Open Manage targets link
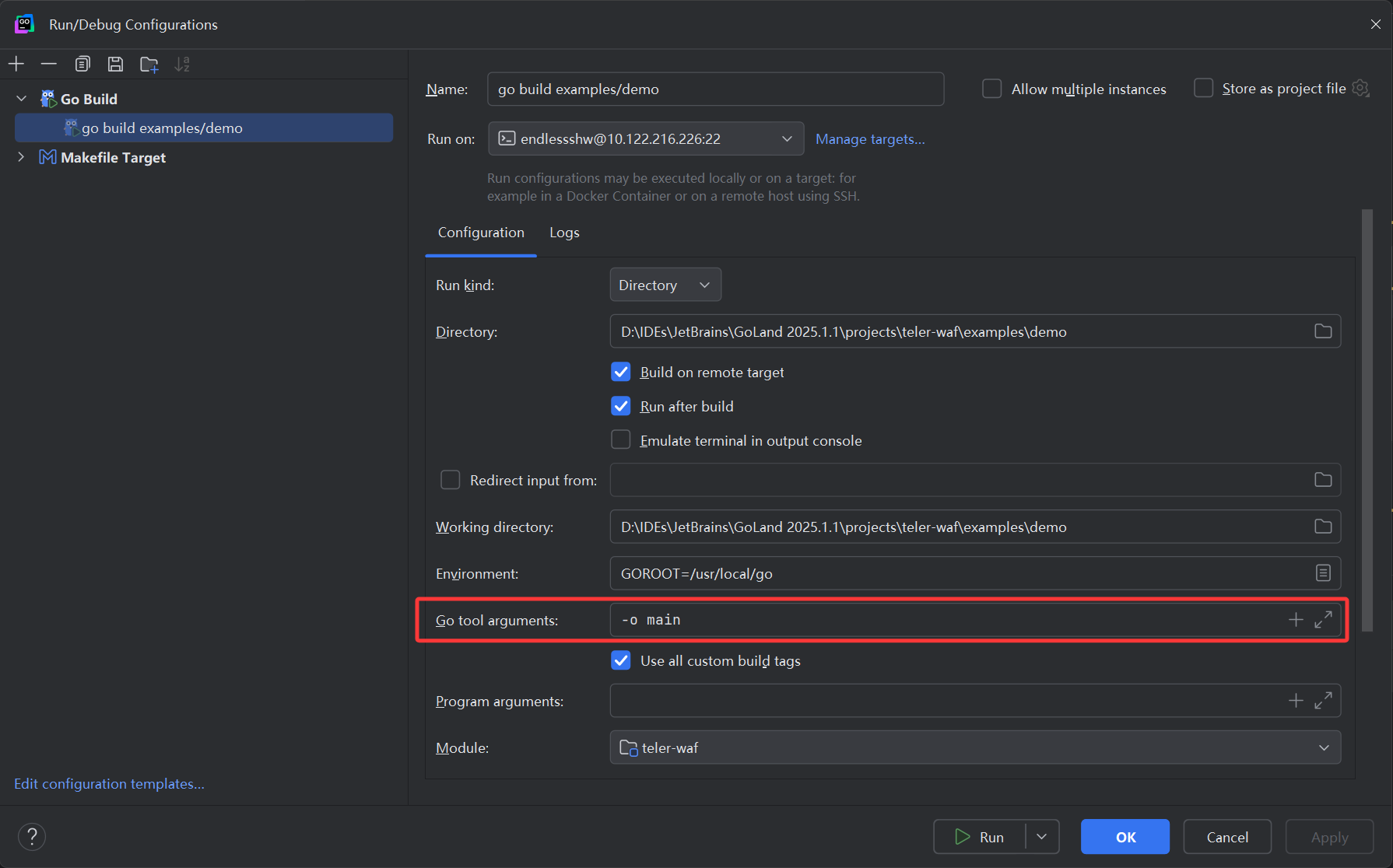 pyautogui.click(x=870, y=138)
